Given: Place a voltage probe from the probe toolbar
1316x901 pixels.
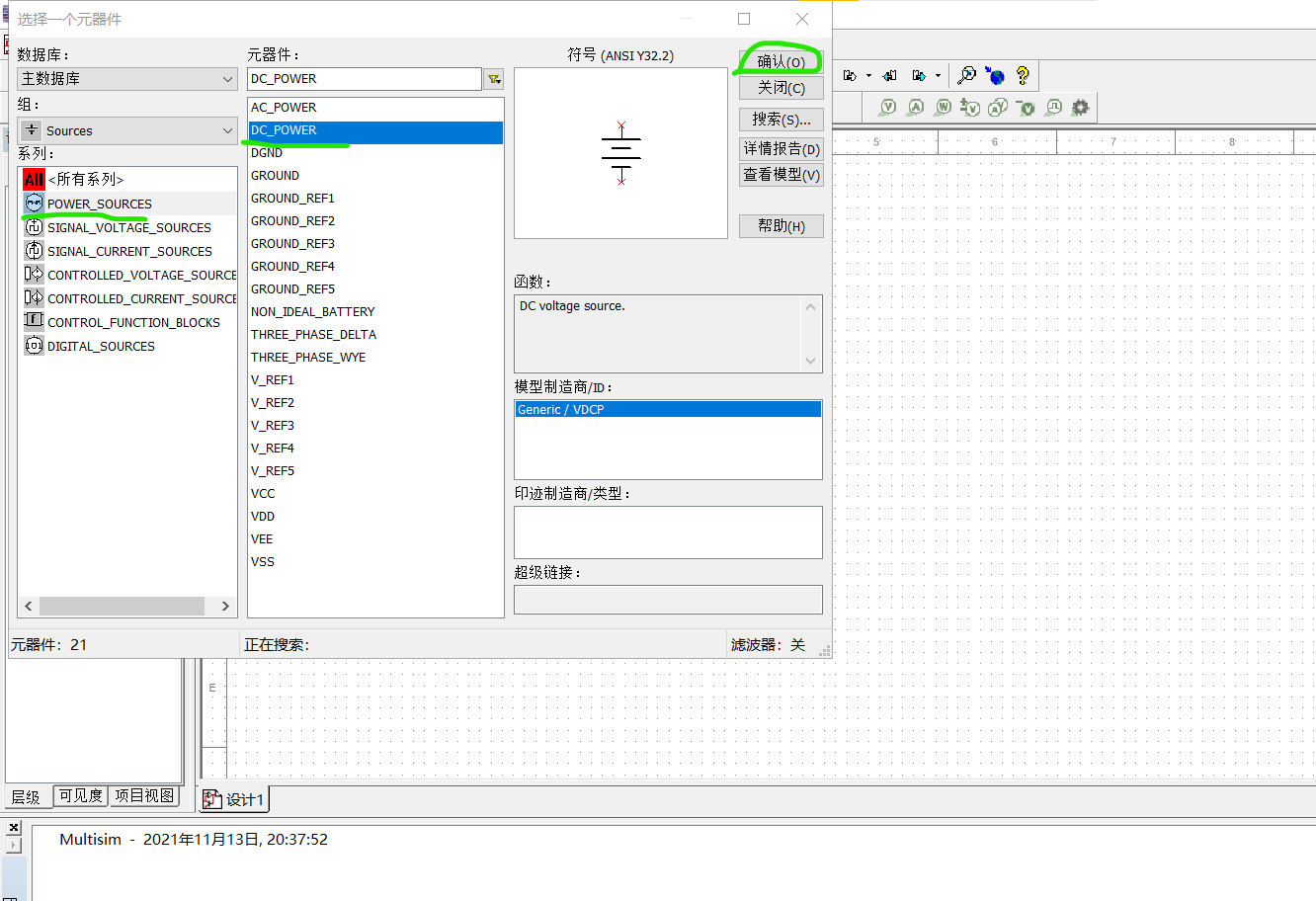Looking at the screenshot, I should pos(888,107).
